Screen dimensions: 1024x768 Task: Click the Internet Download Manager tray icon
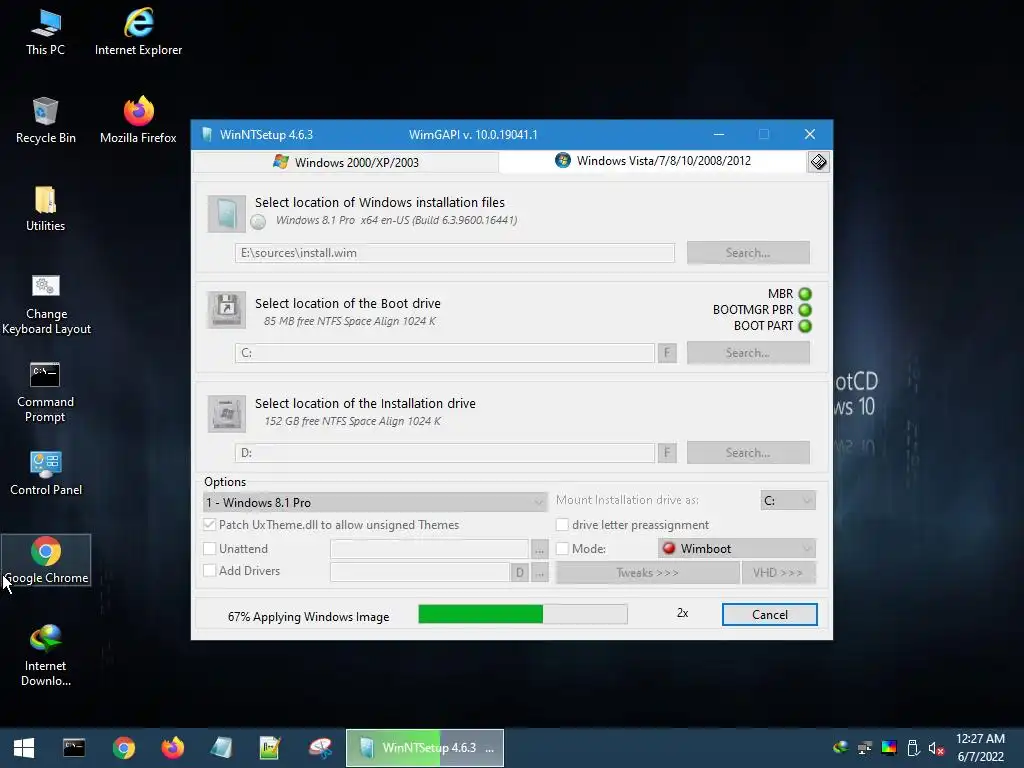(x=840, y=748)
